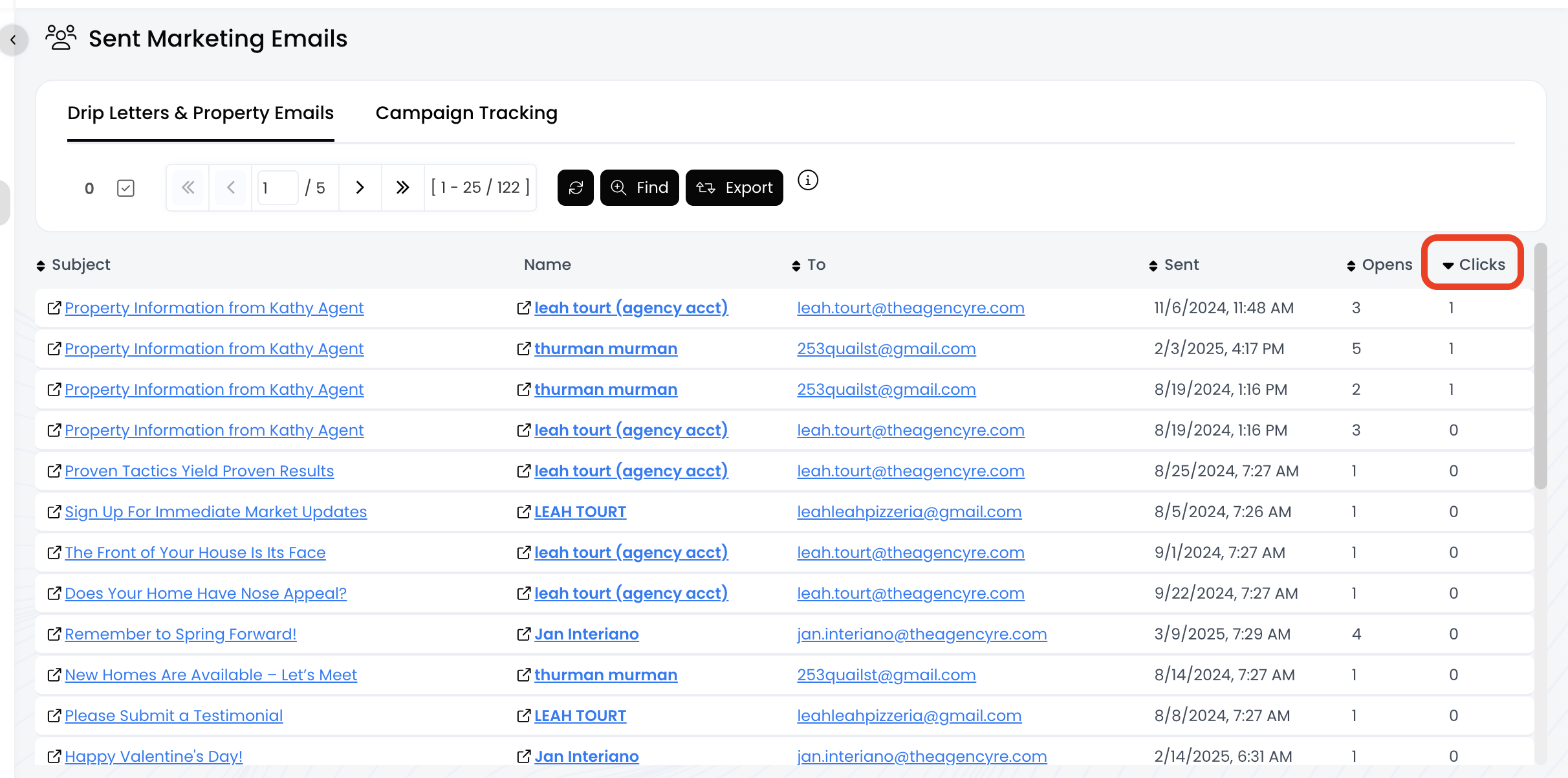Click the vertical scrollbar of the table
This screenshot has height=778, width=1568.
pyautogui.click(x=1540, y=366)
